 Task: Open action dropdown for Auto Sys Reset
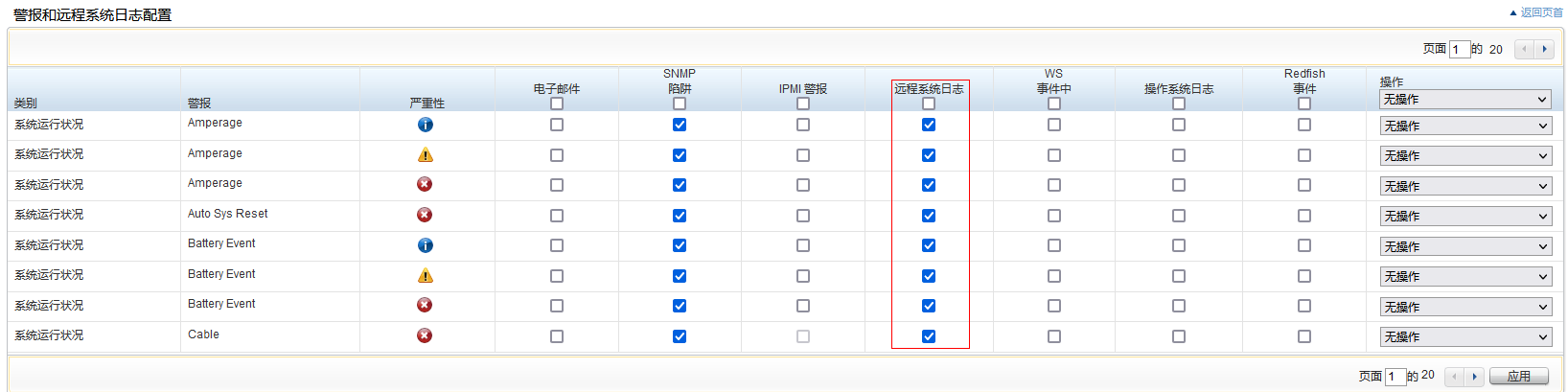[x=1465, y=216]
